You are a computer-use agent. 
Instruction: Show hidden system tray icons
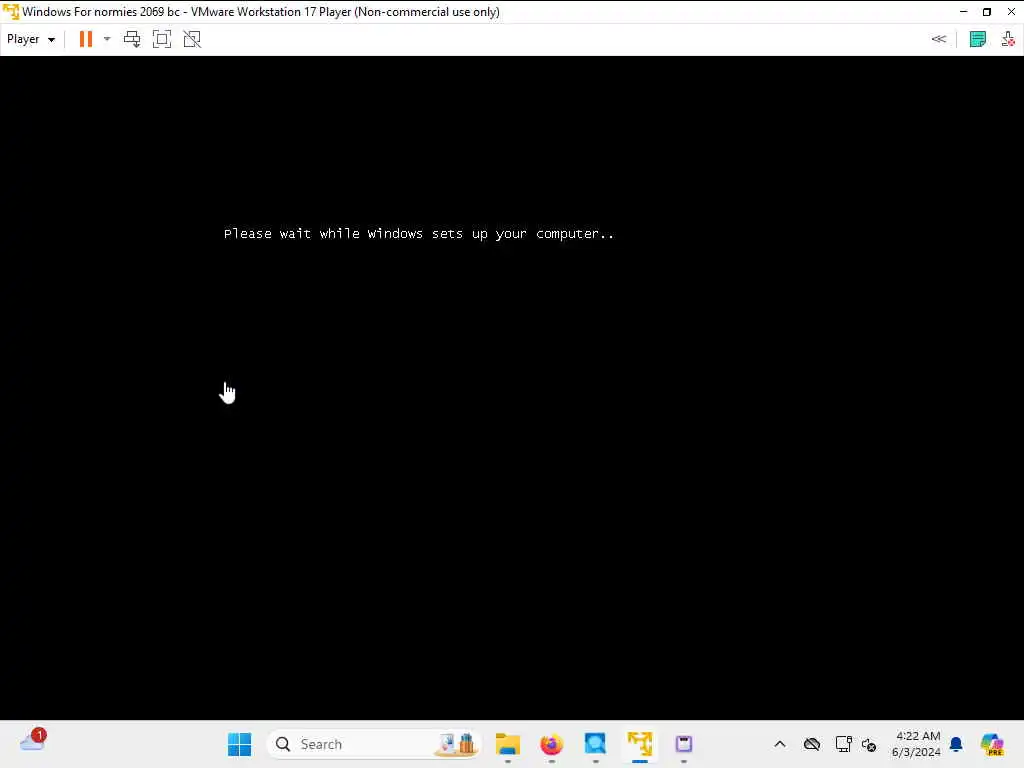[780, 744]
